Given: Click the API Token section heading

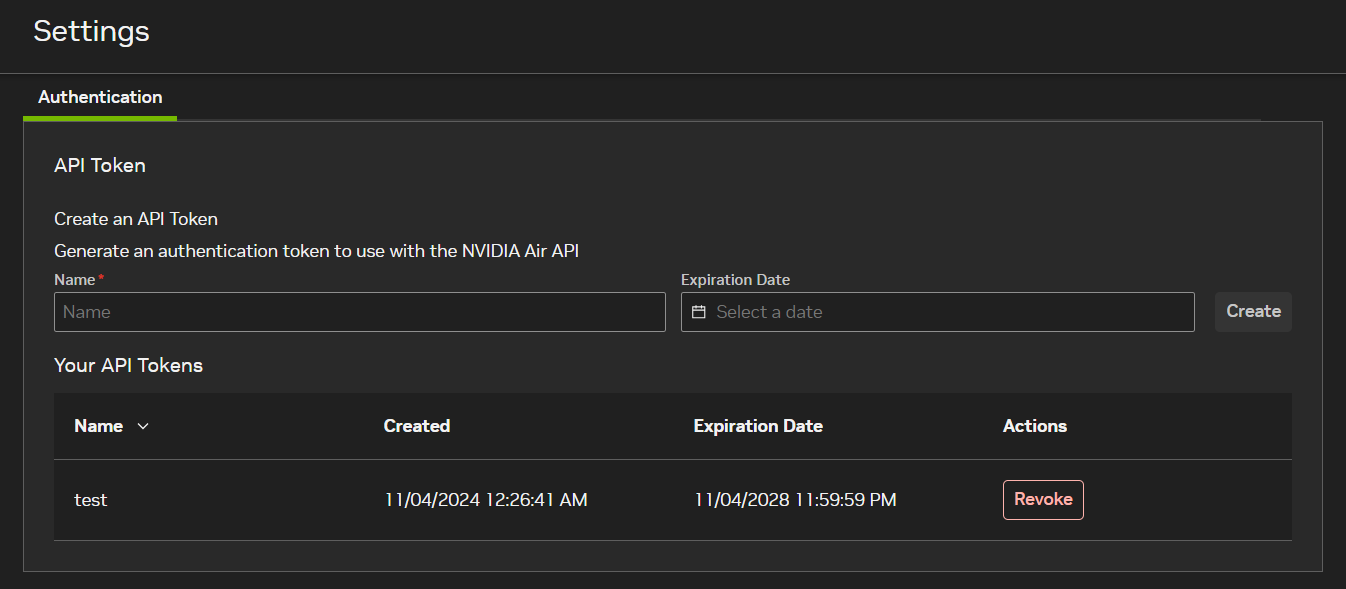Looking at the screenshot, I should 100,165.
